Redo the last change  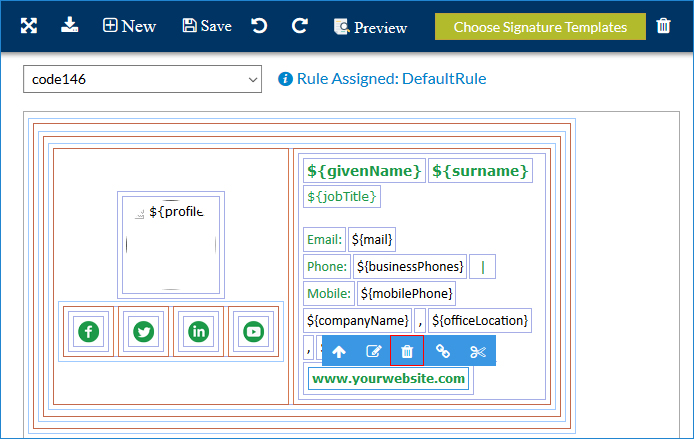coord(299,26)
